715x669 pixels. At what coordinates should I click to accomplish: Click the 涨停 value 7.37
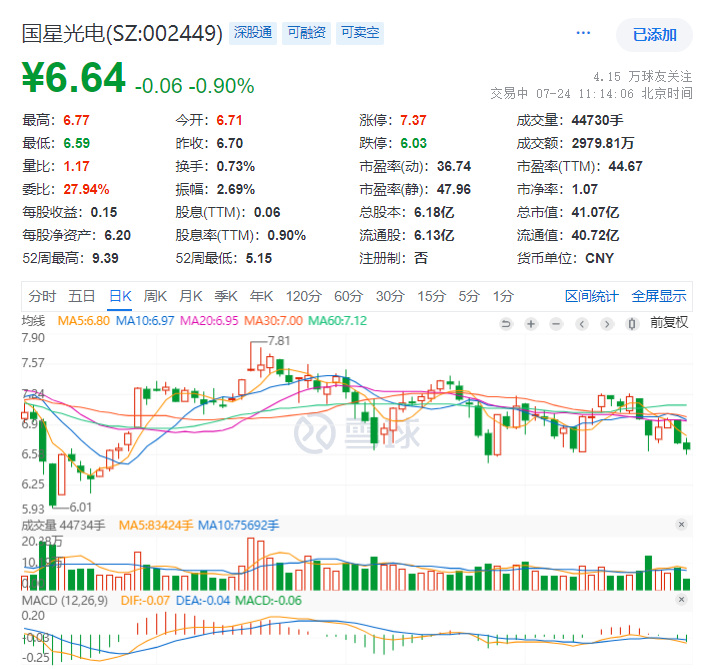pyautogui.click(x=413, y=120)
